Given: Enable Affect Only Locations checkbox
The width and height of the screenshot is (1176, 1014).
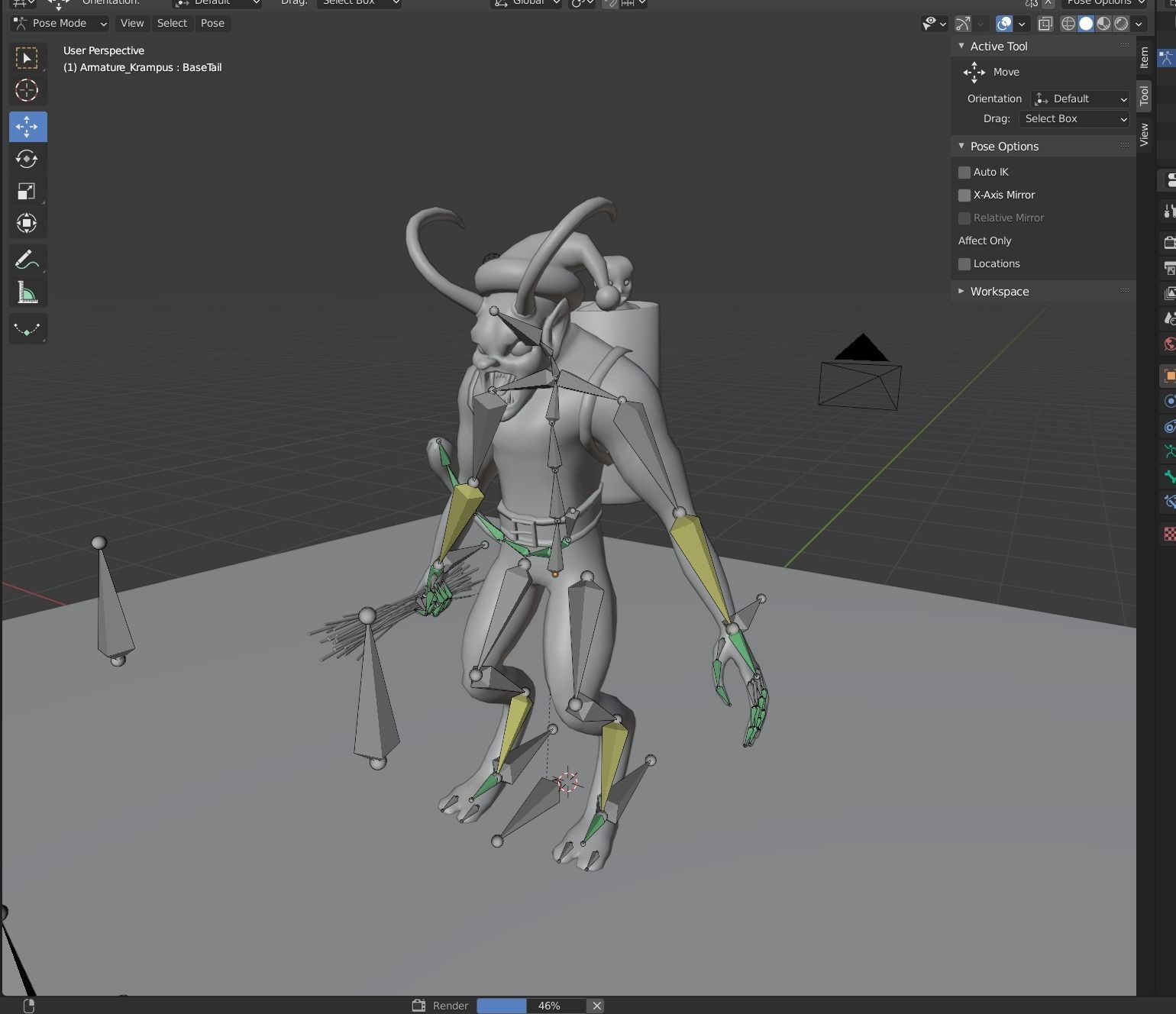Looking at the screenshot, I should 964,264.
